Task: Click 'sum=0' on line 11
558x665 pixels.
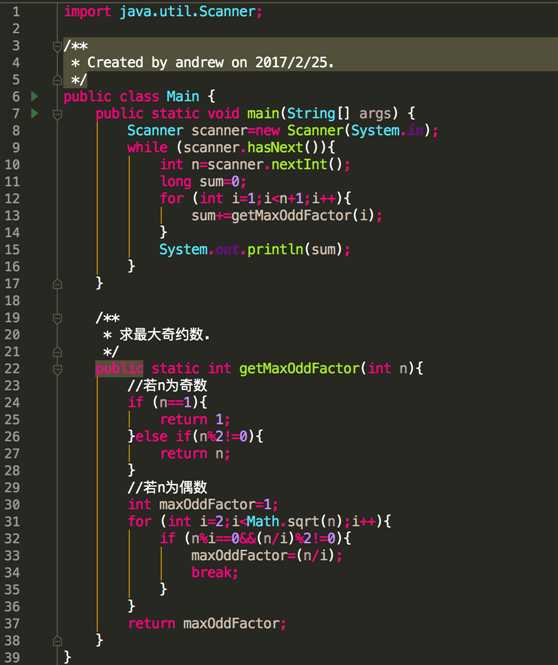Action: (x=219, y=182)
